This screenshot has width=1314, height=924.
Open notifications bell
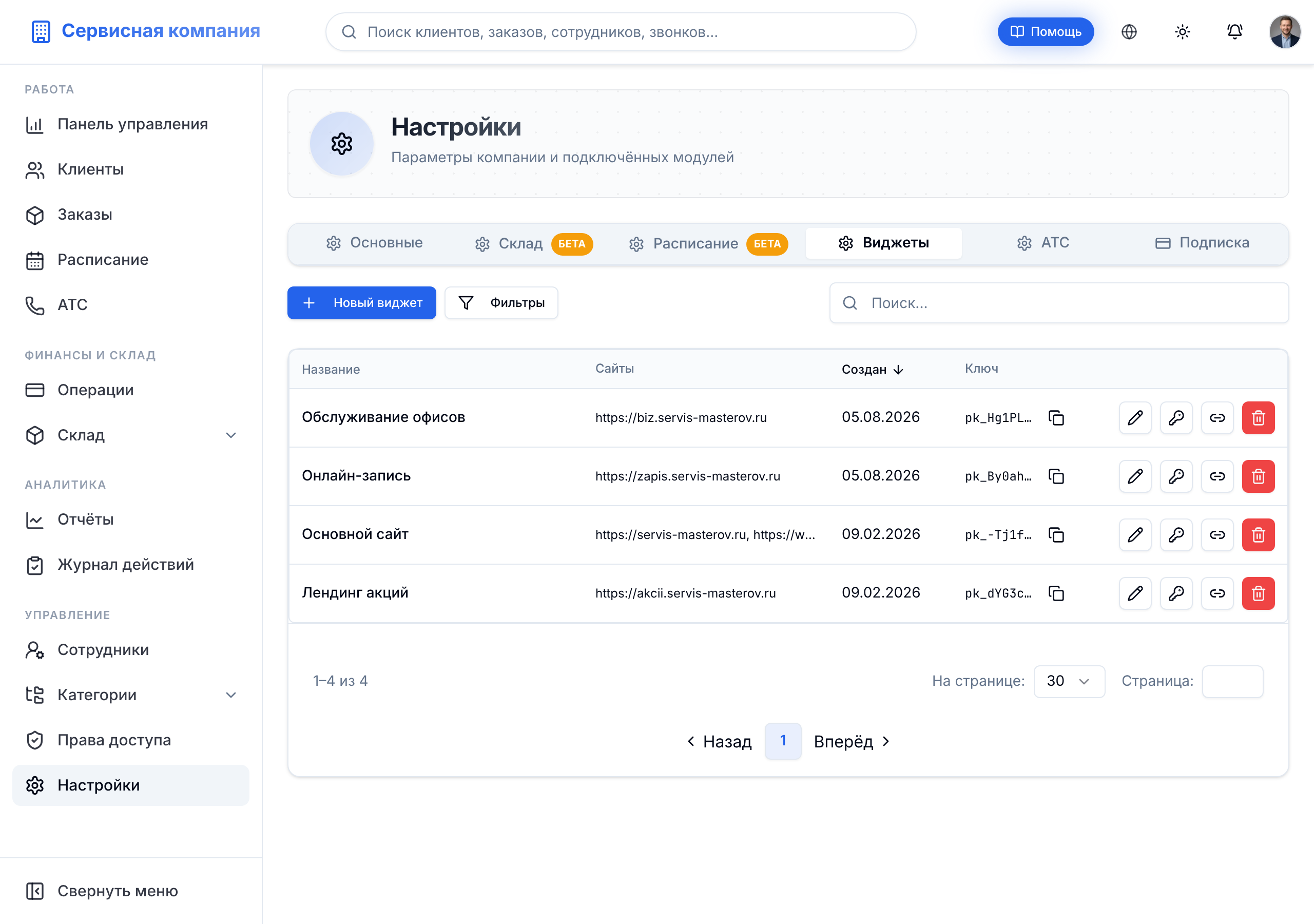pos(1235,31)
